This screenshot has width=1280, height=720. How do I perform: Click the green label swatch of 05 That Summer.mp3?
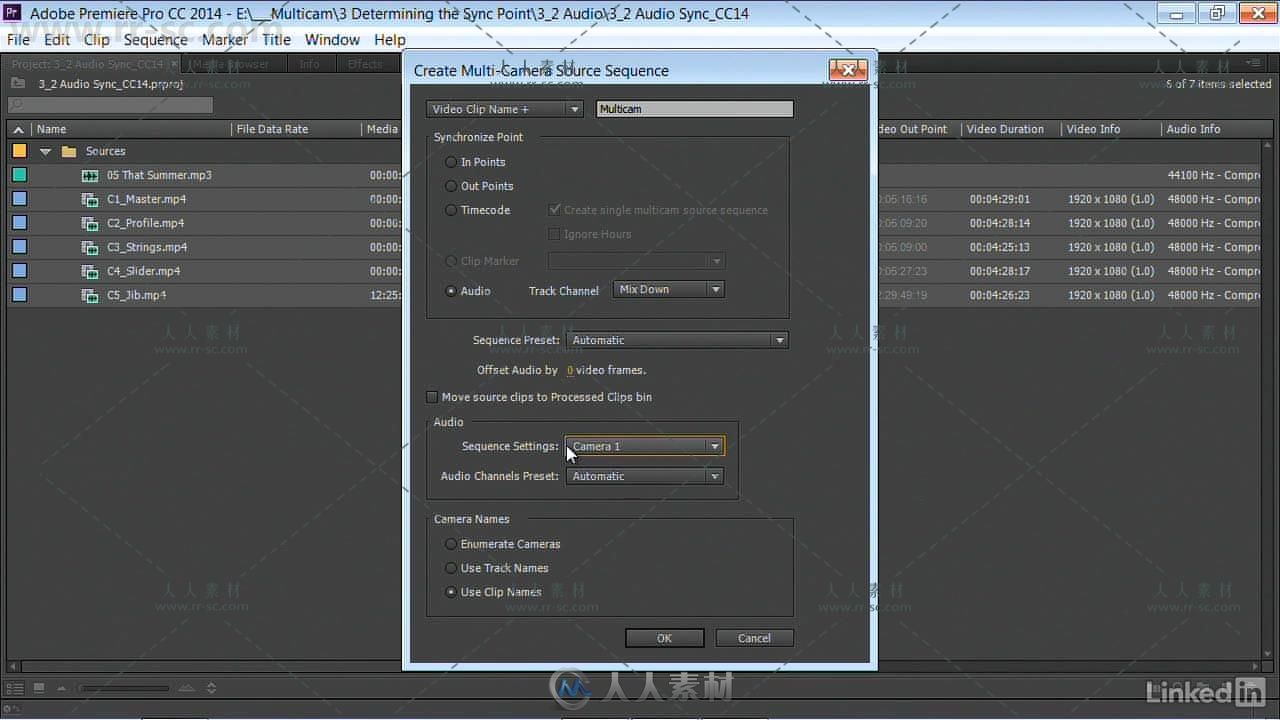point(19,175)
